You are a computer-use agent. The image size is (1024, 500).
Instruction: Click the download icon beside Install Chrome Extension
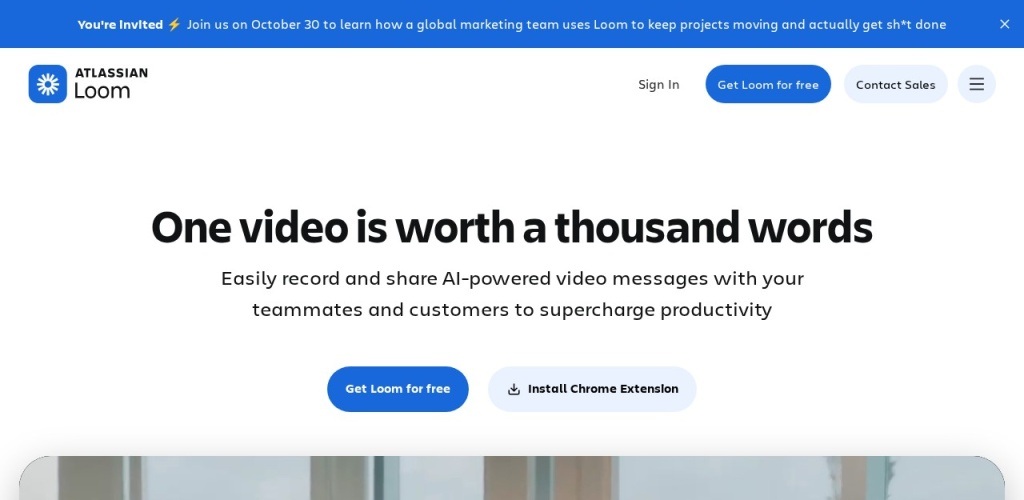click(x=514, y=389)
